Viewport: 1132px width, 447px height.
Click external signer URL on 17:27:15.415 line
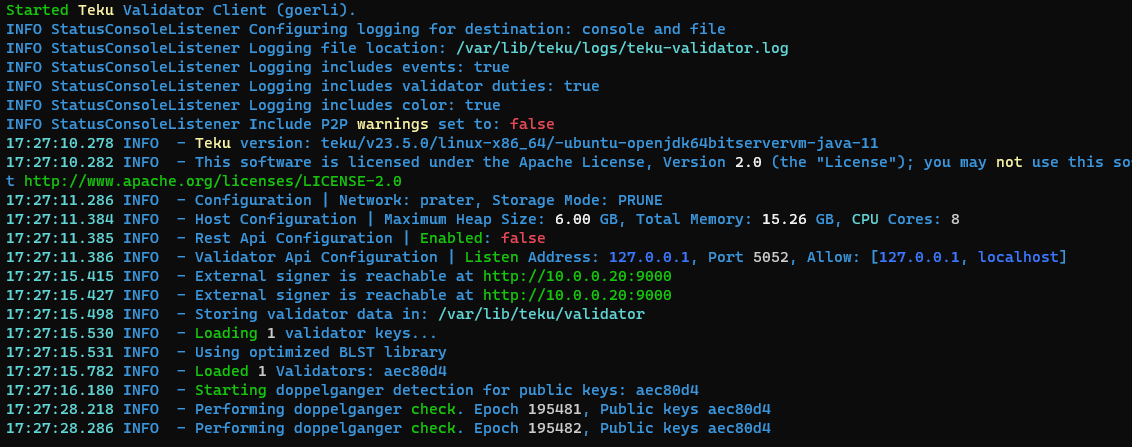tap(577, 276)
